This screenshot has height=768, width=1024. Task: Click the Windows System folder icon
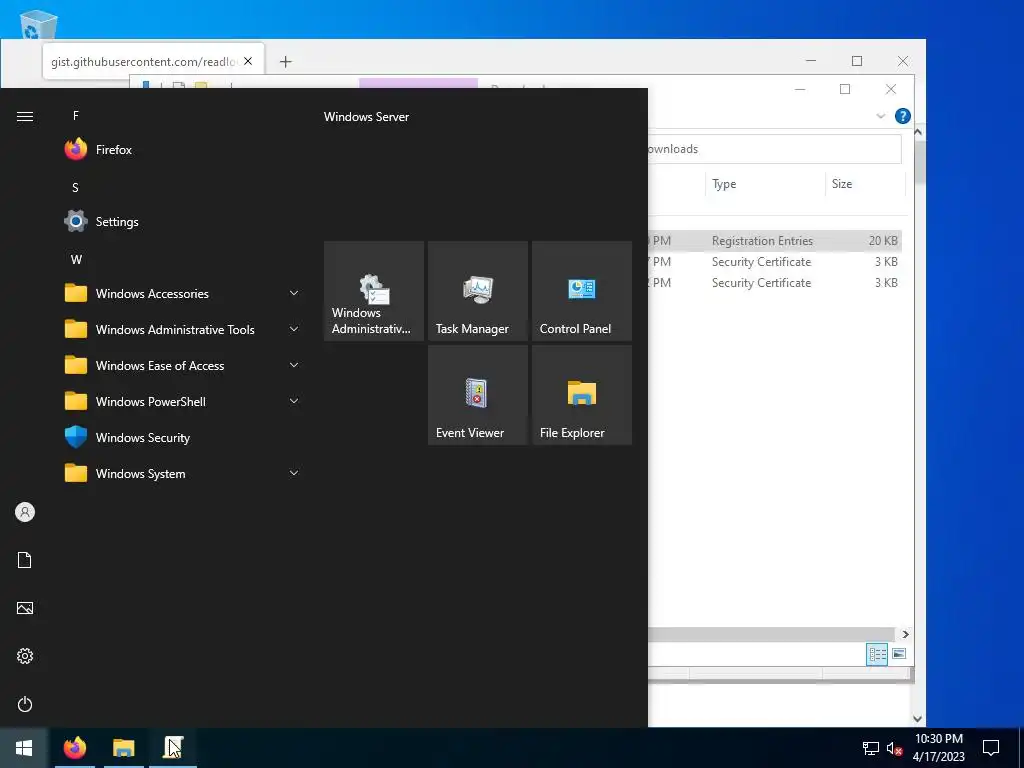pos(76,473)
